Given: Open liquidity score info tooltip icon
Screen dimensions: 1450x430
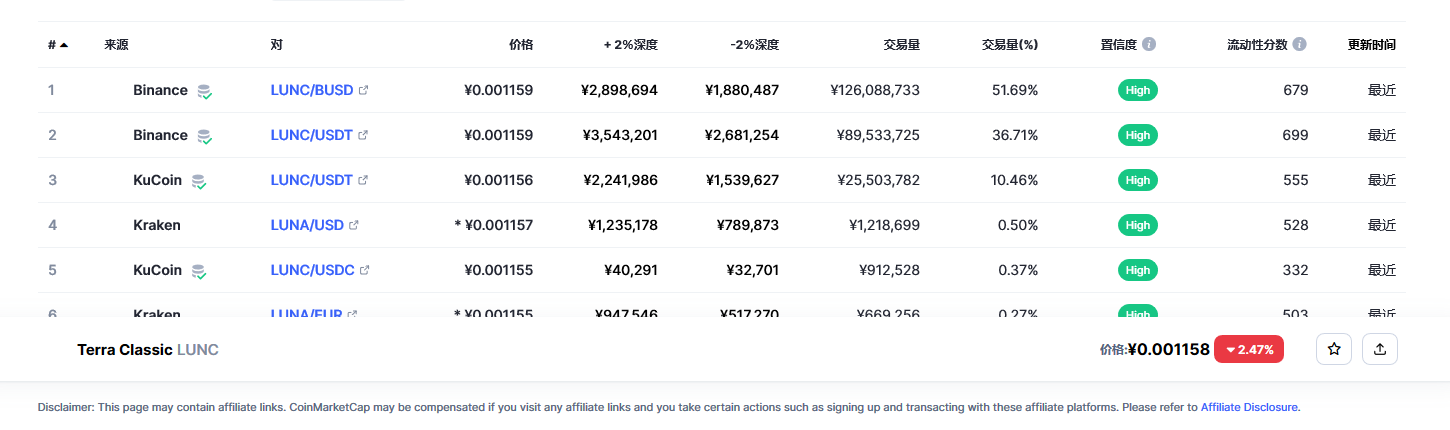Looking at the screenshot, I should tap(1299, 45).
